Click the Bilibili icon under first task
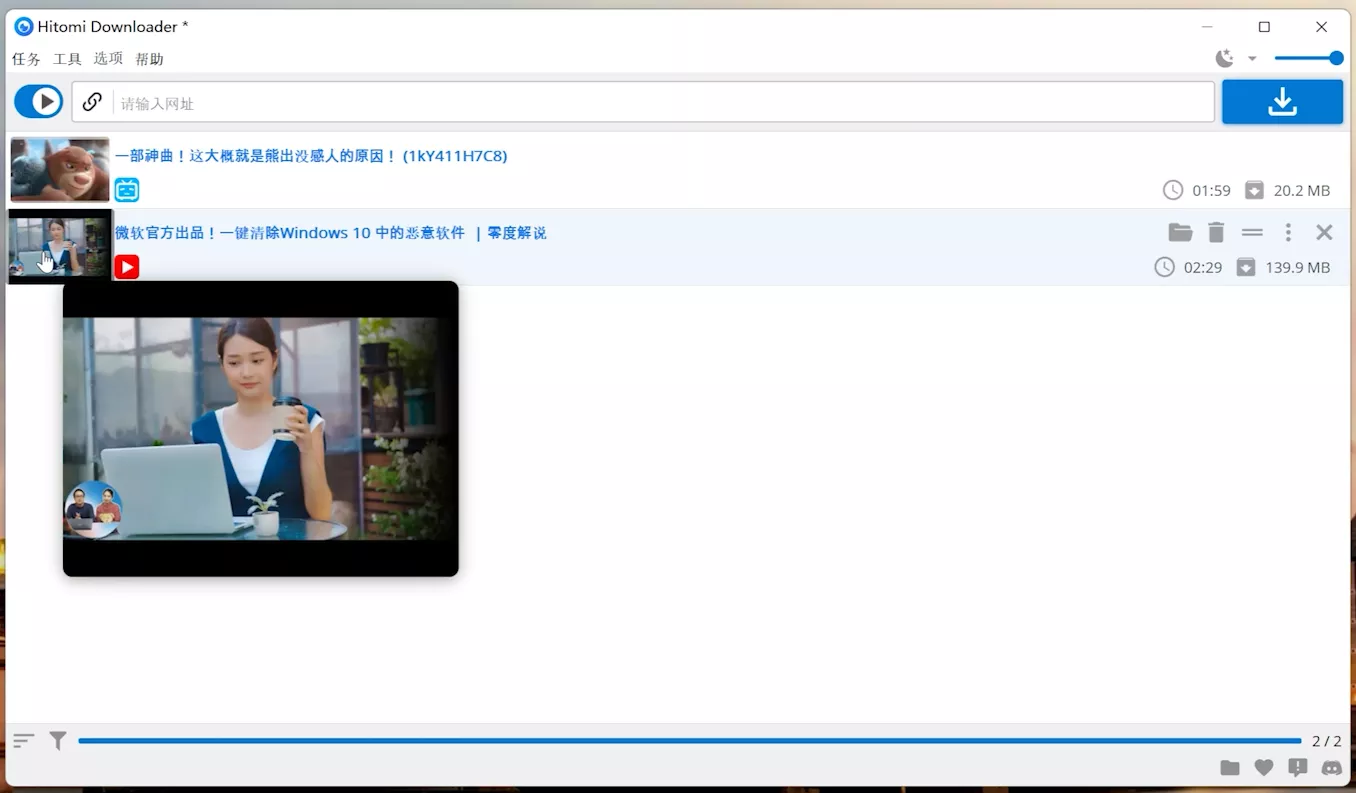This screenshot has width=1356, height=793. [x=127, y=190]
